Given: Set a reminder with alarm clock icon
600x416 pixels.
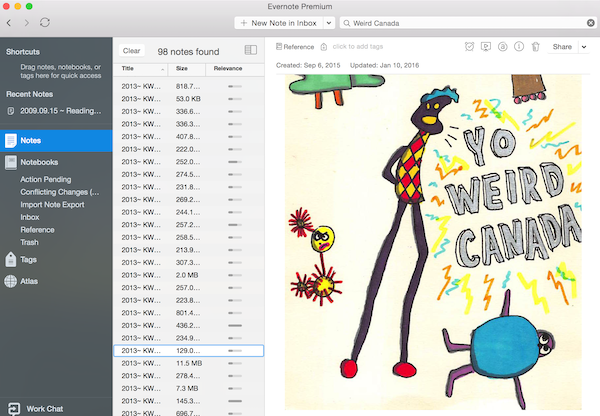Looking at the screenshot, I should click(x=470, y=47).
